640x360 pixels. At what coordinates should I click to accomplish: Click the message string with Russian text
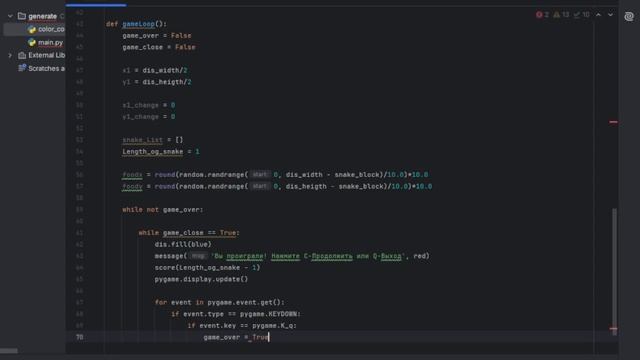click(x=309, y=256)
